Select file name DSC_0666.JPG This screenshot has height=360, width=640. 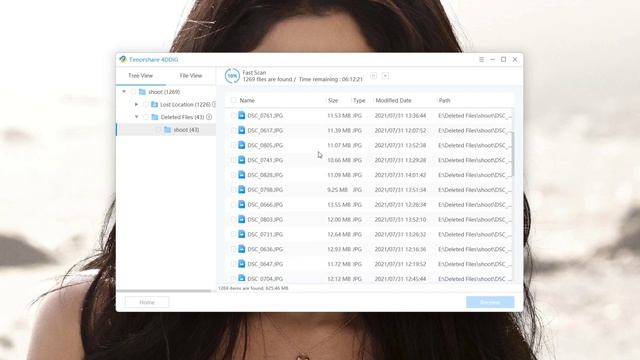coord(265,204)
